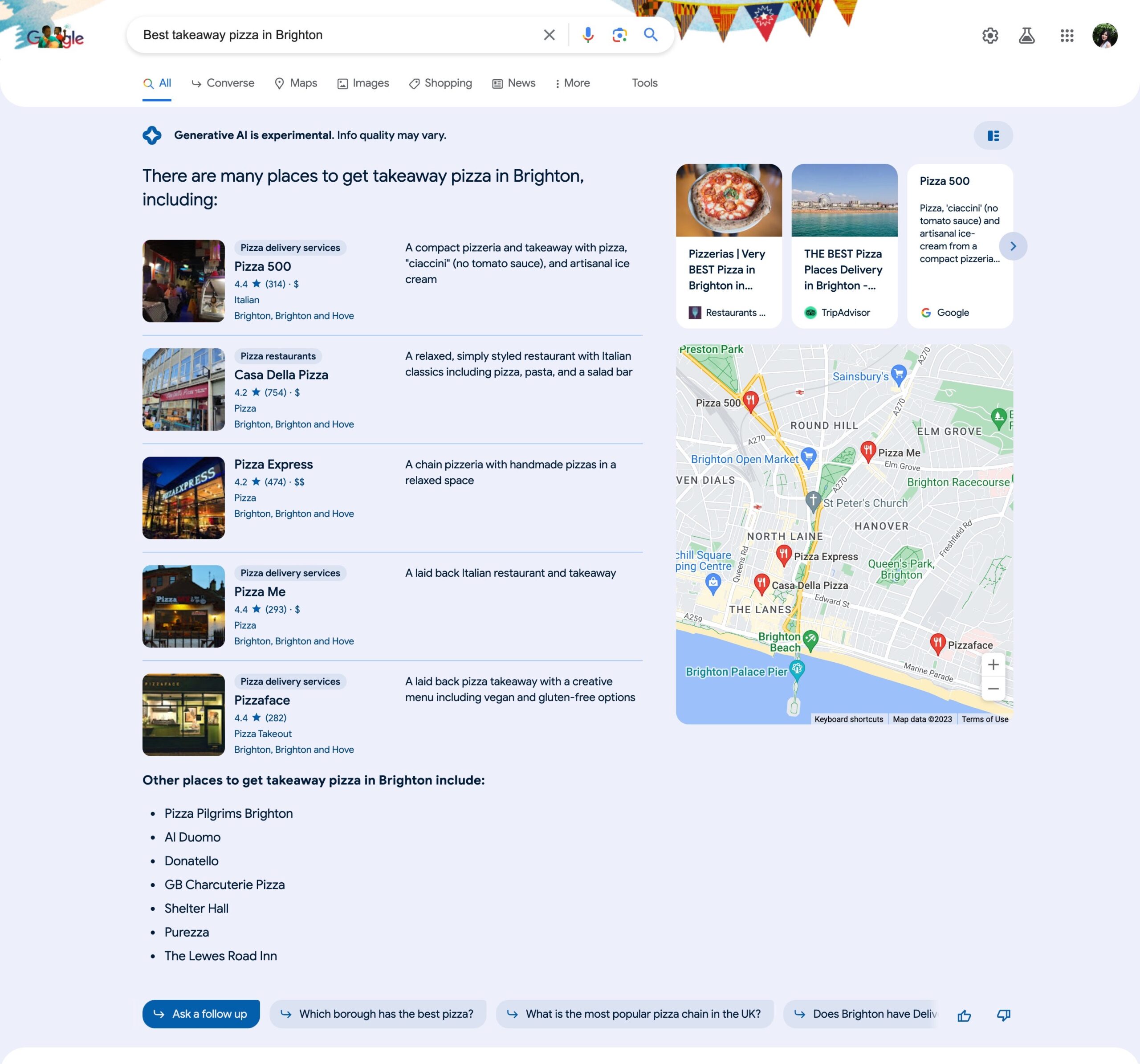
Task: Click the Generative AI sparkle icon
Action: pyautogui.click(x=152, y=135)
